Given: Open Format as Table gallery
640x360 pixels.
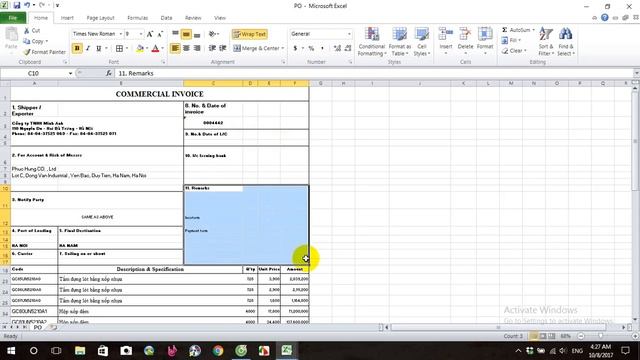Looking at the screenshot, I should pos(400,41).
